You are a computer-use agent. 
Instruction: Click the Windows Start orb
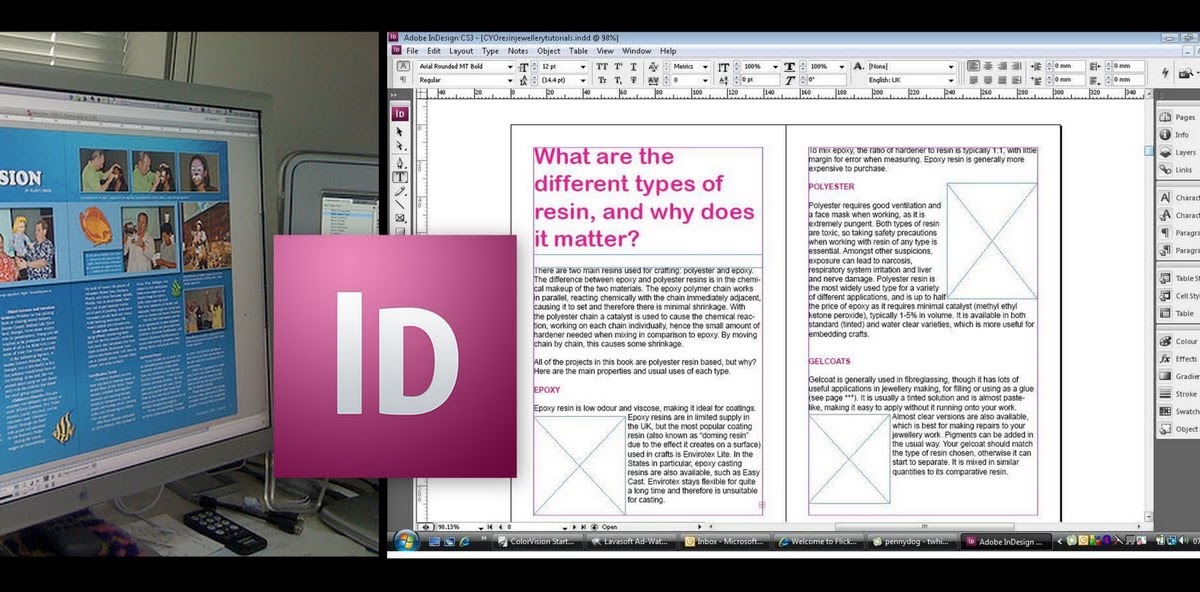[x=405, y=541]
